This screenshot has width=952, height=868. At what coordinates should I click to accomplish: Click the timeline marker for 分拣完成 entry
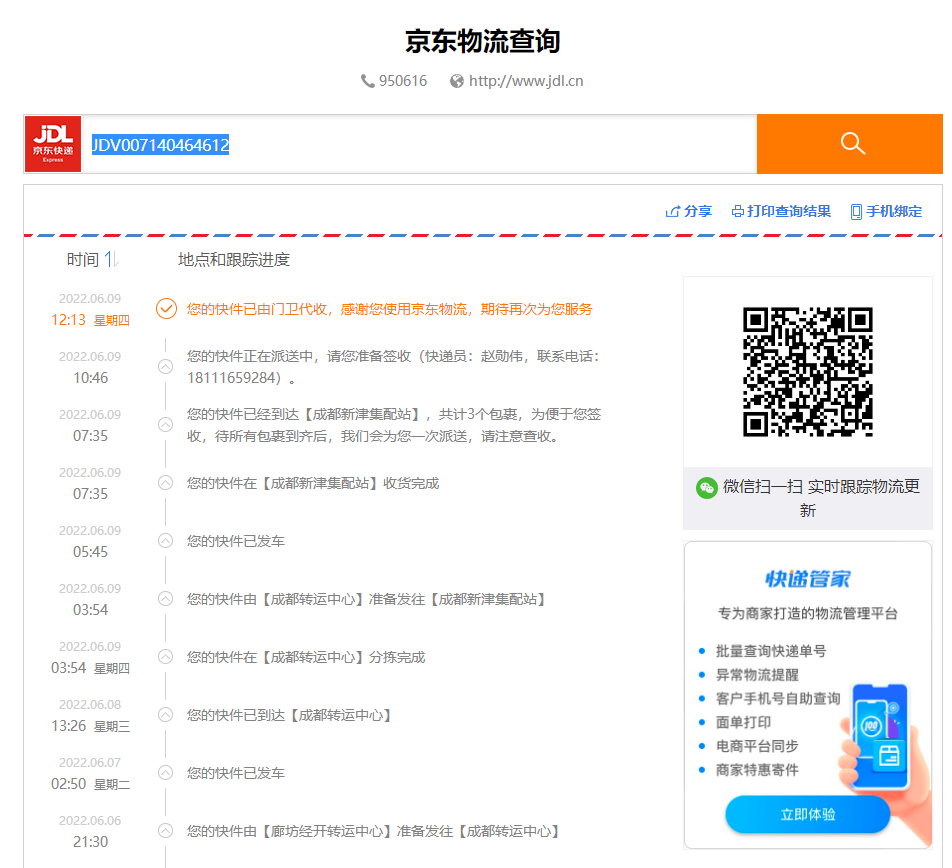coord(165,657)
